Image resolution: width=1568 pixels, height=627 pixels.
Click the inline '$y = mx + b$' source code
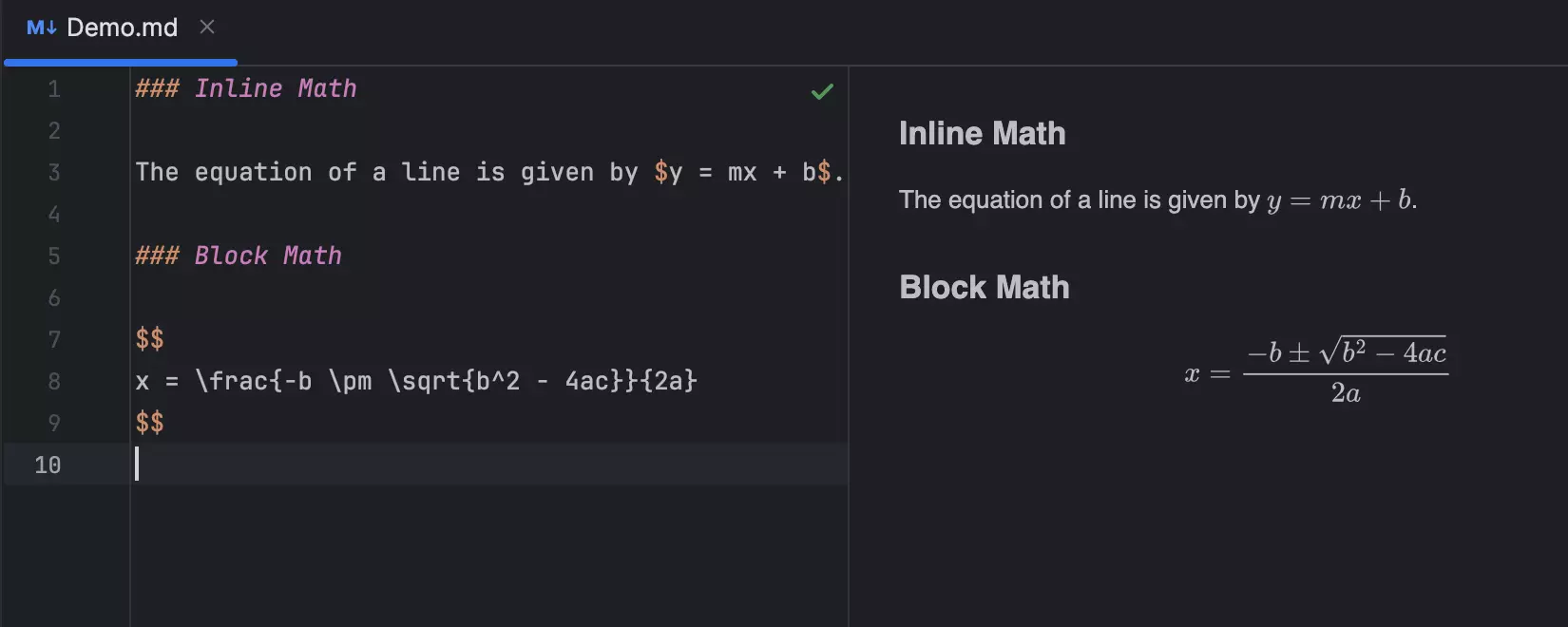[742, 173]
